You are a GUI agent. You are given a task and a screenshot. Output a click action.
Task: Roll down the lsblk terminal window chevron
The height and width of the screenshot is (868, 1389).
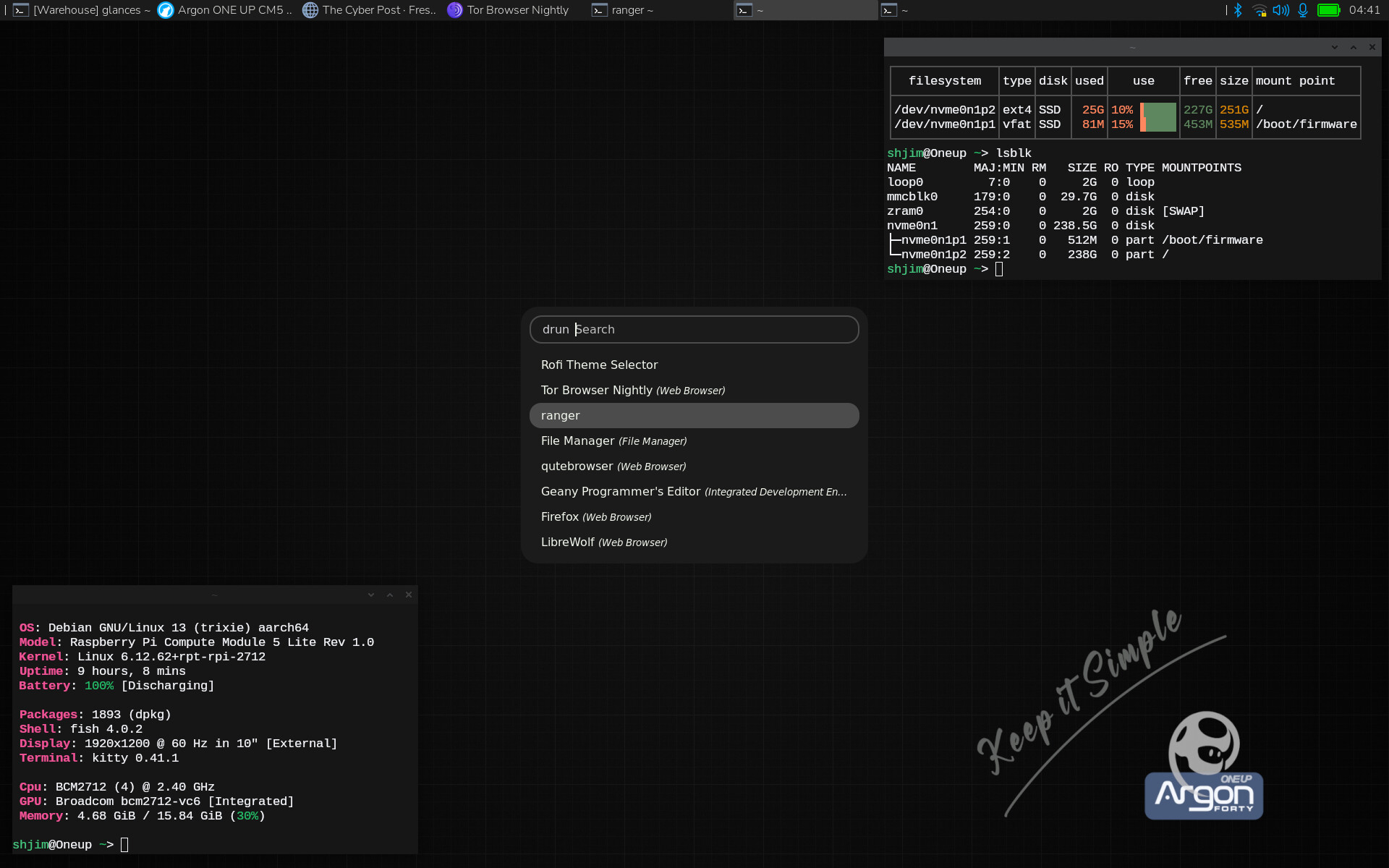point(1335,47)
